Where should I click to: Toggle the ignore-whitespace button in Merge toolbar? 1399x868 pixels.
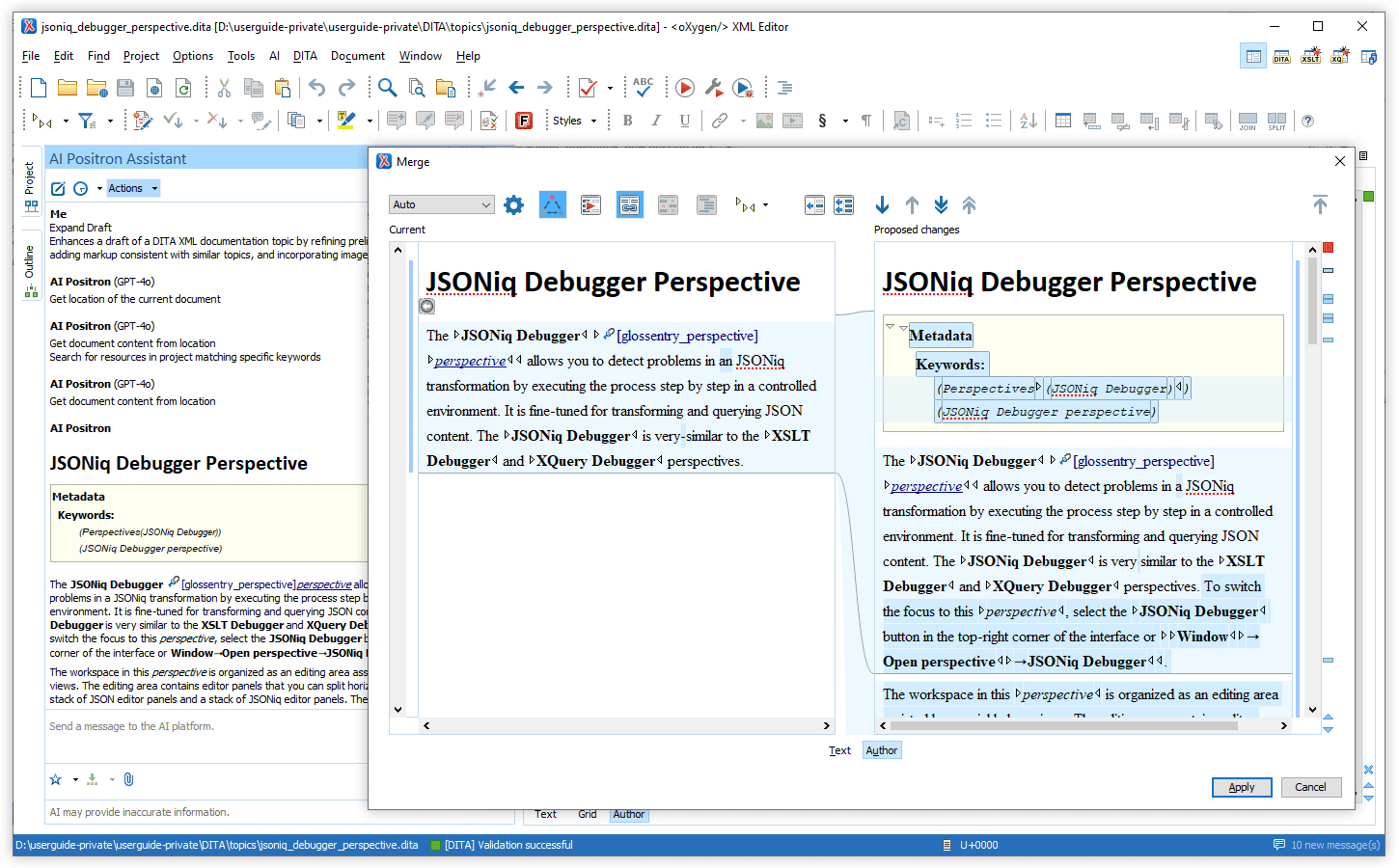668,204
